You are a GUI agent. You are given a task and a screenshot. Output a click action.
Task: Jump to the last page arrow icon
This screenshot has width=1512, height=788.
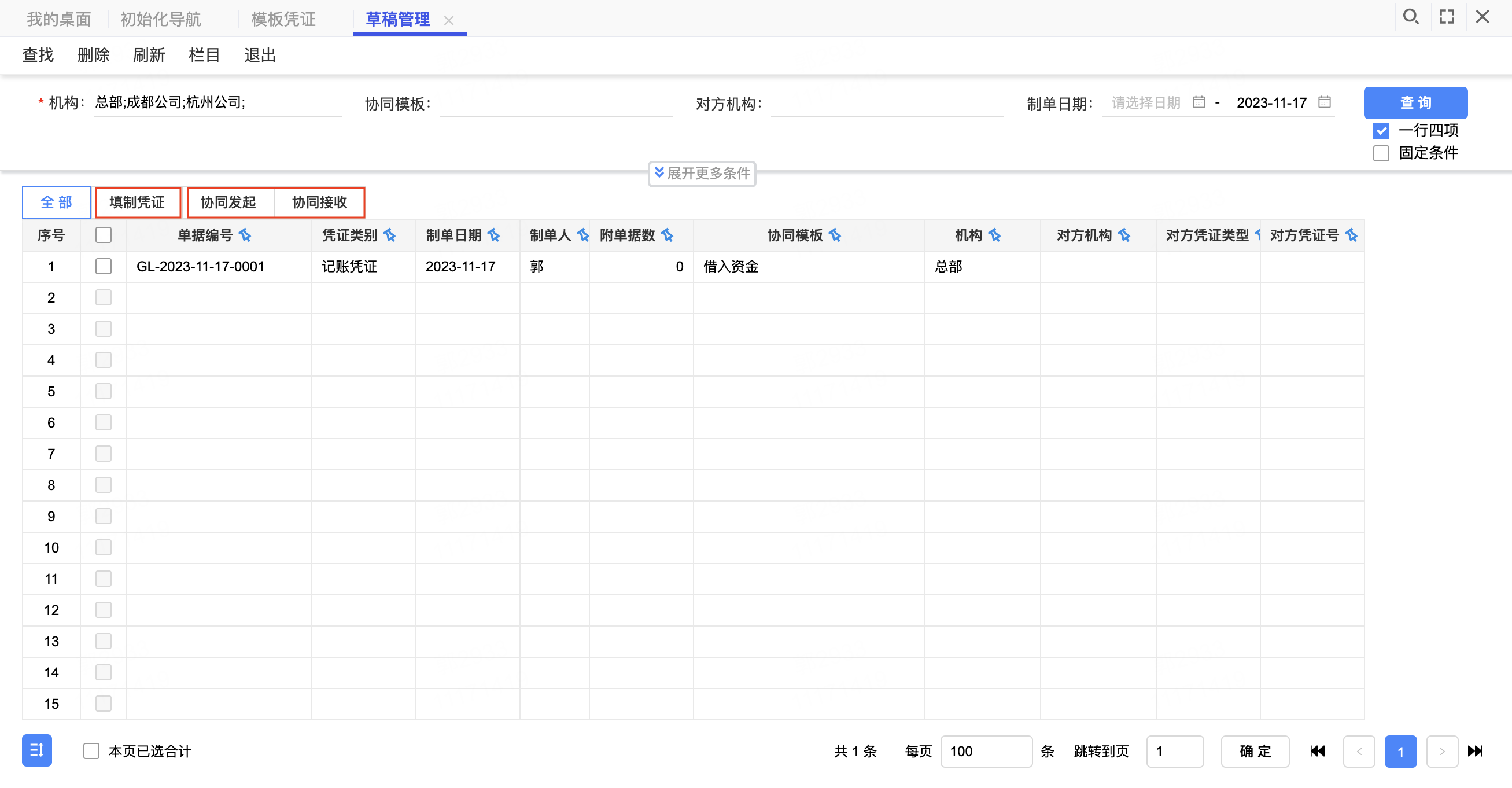[1474, 751]
